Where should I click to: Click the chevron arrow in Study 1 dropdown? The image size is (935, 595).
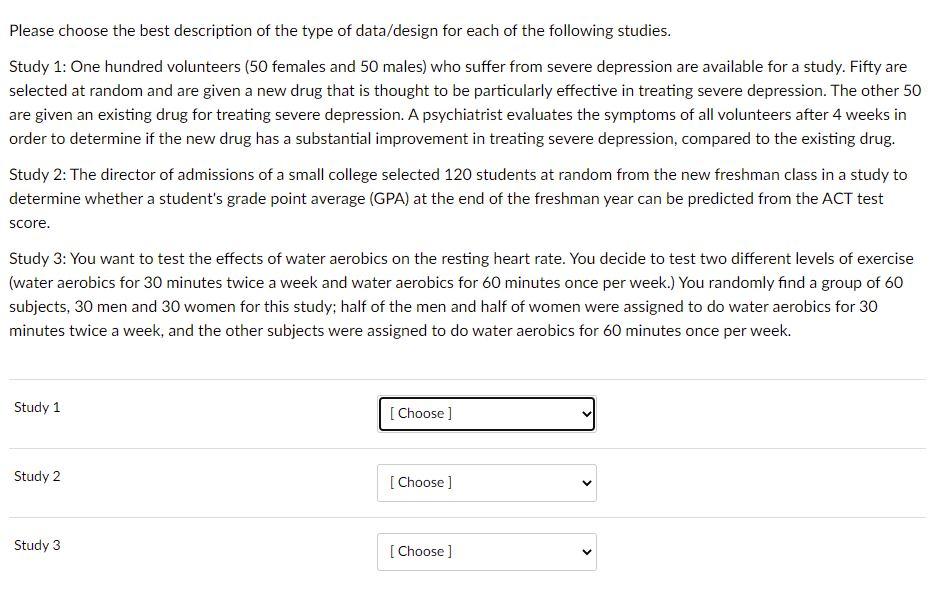click(x=587, y=414)
